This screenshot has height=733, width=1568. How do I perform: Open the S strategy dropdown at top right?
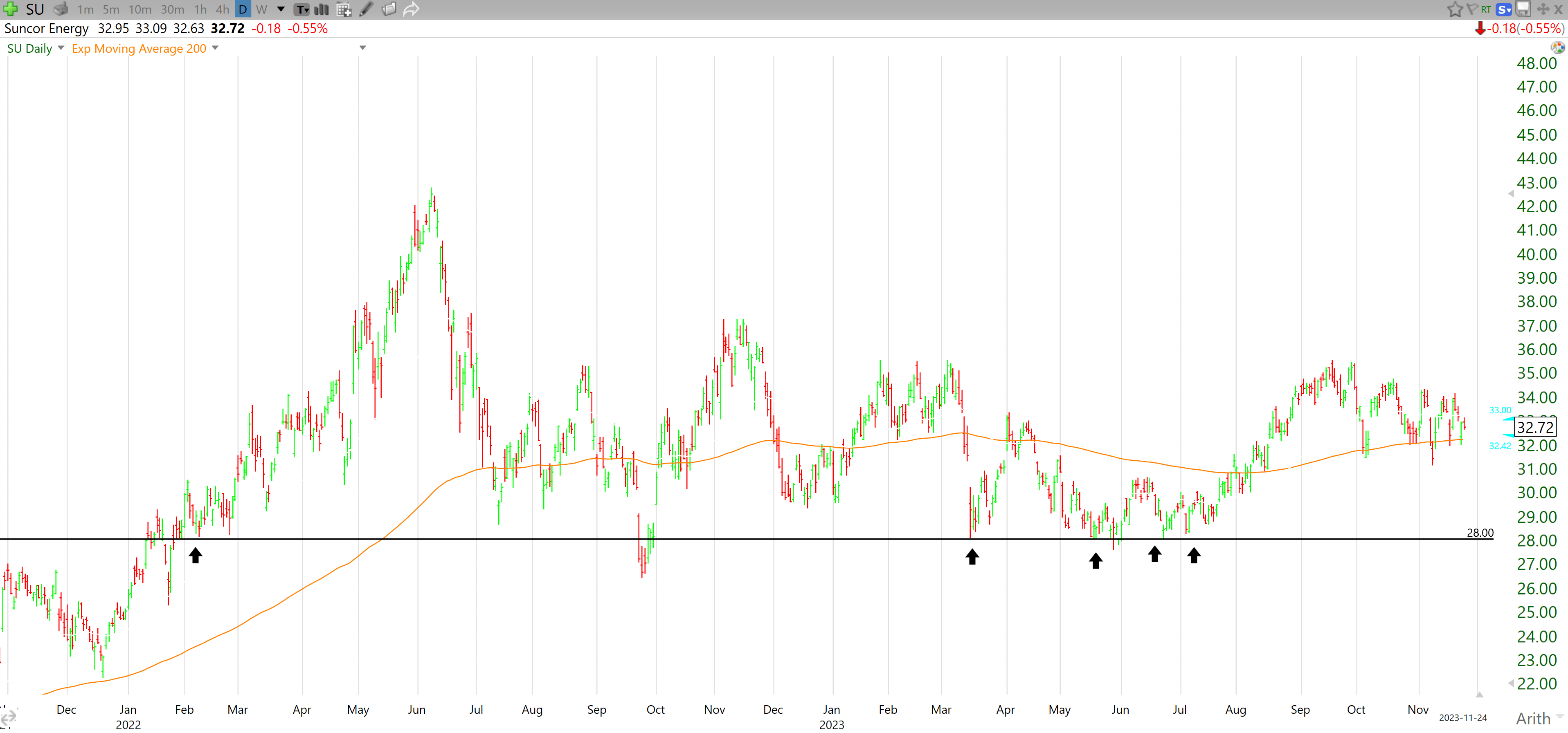(x=1504, y=9)
